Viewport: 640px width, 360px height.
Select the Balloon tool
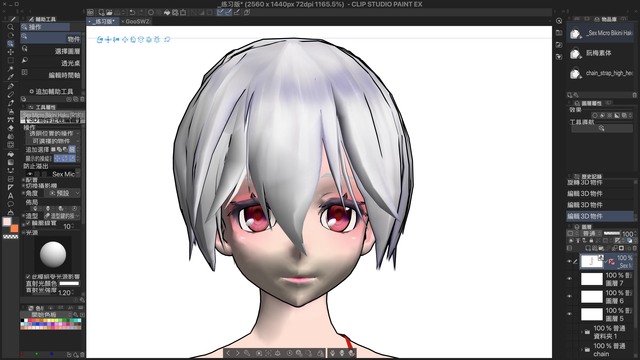(11, 204)
